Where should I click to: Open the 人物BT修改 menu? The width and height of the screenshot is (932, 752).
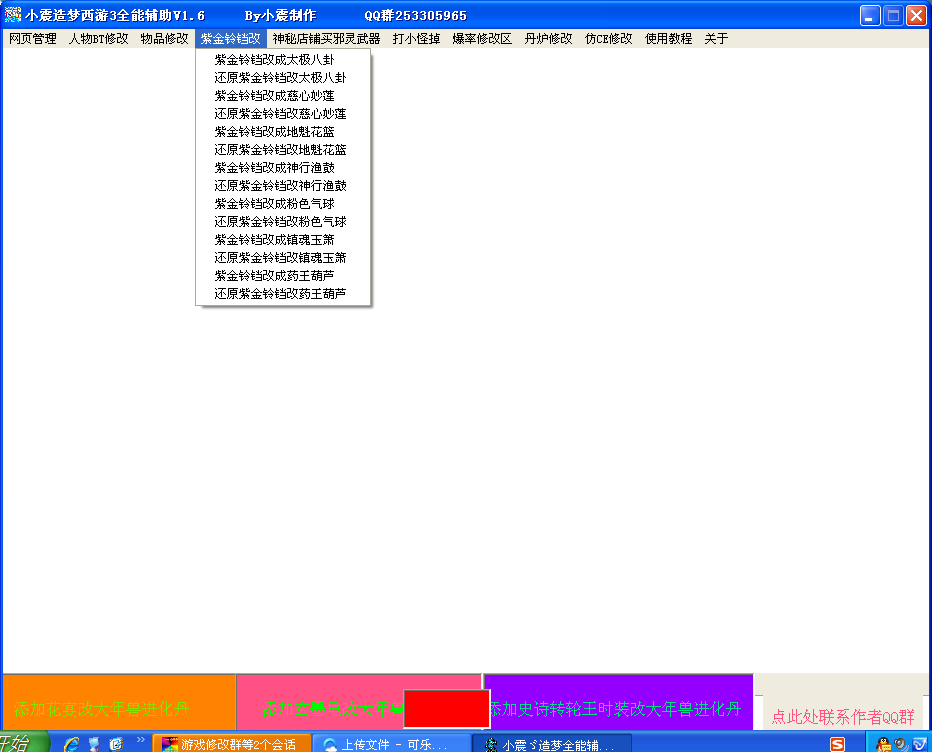[98, 39]
